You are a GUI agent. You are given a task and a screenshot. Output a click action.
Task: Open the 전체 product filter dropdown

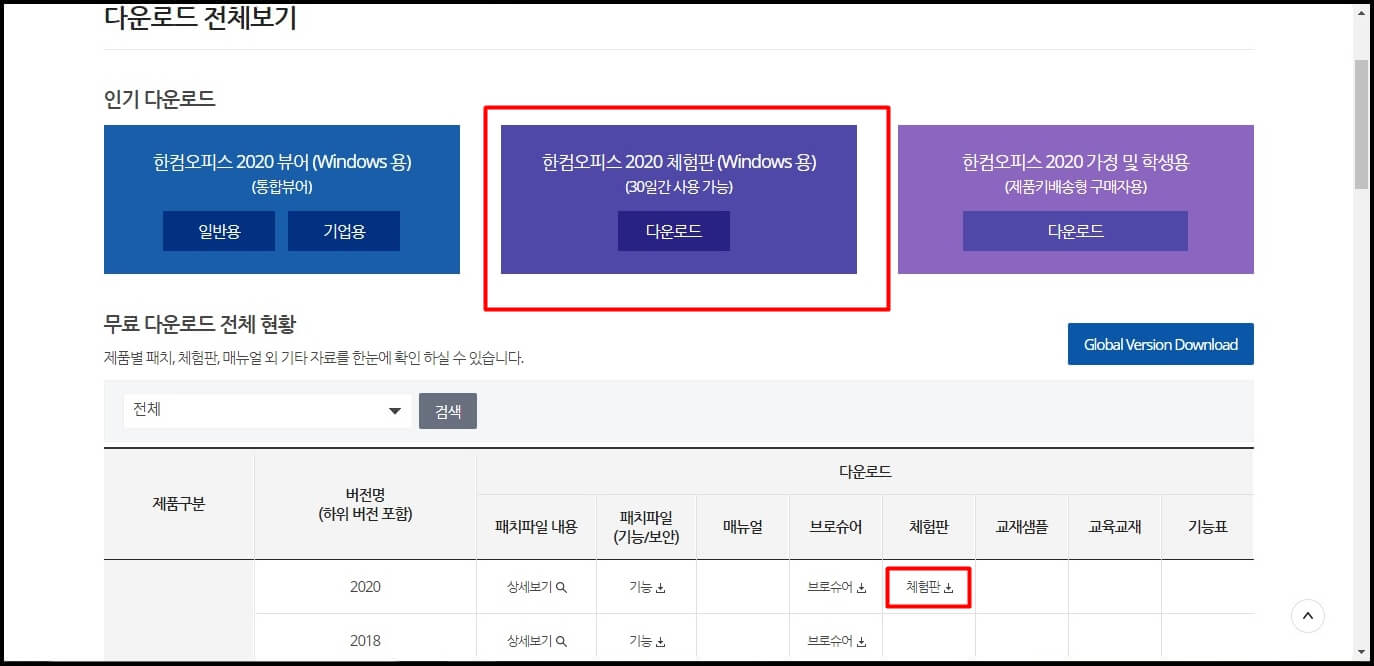coord(268,410)
